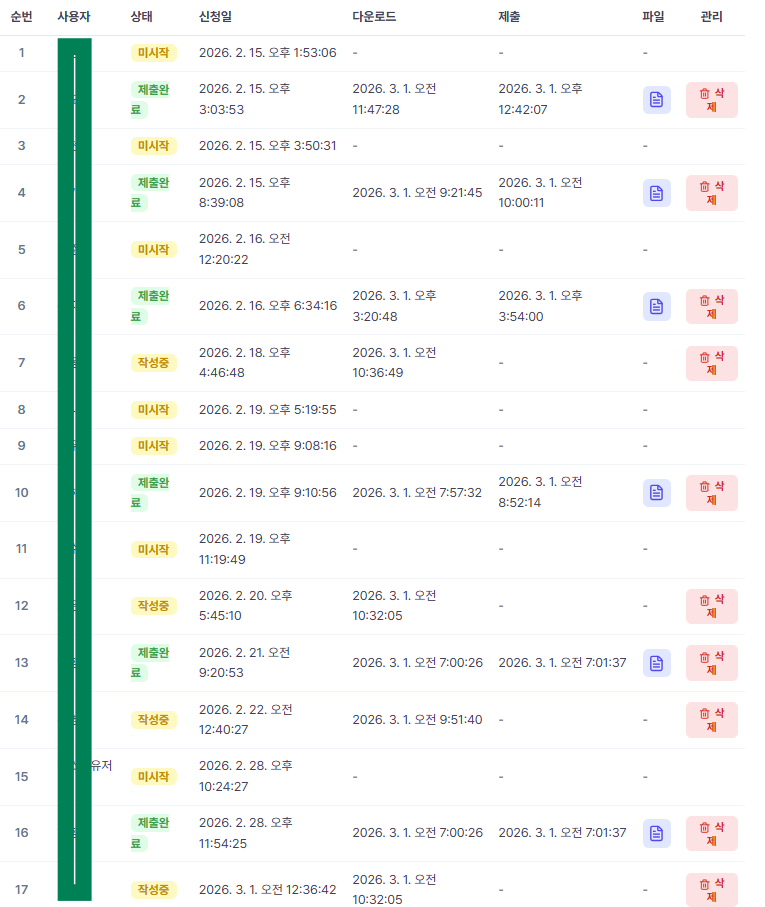This screenshot has width=765, height=907.
Task: Click the 삭제 delete button in row 2
Action: click(711, 100)
